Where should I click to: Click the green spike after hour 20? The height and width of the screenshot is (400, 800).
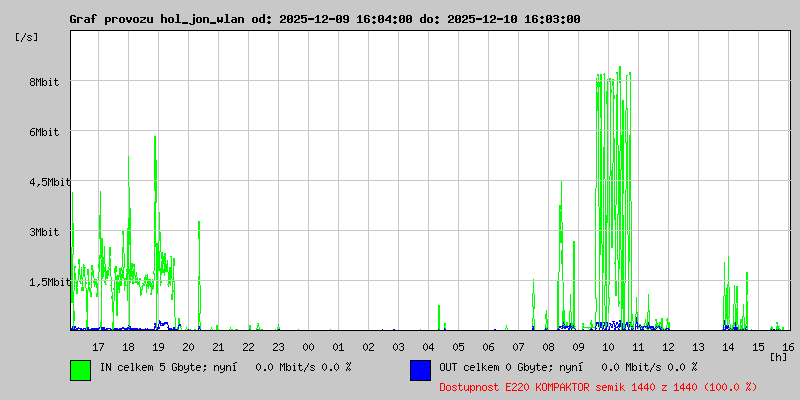[x=199, y=275]
